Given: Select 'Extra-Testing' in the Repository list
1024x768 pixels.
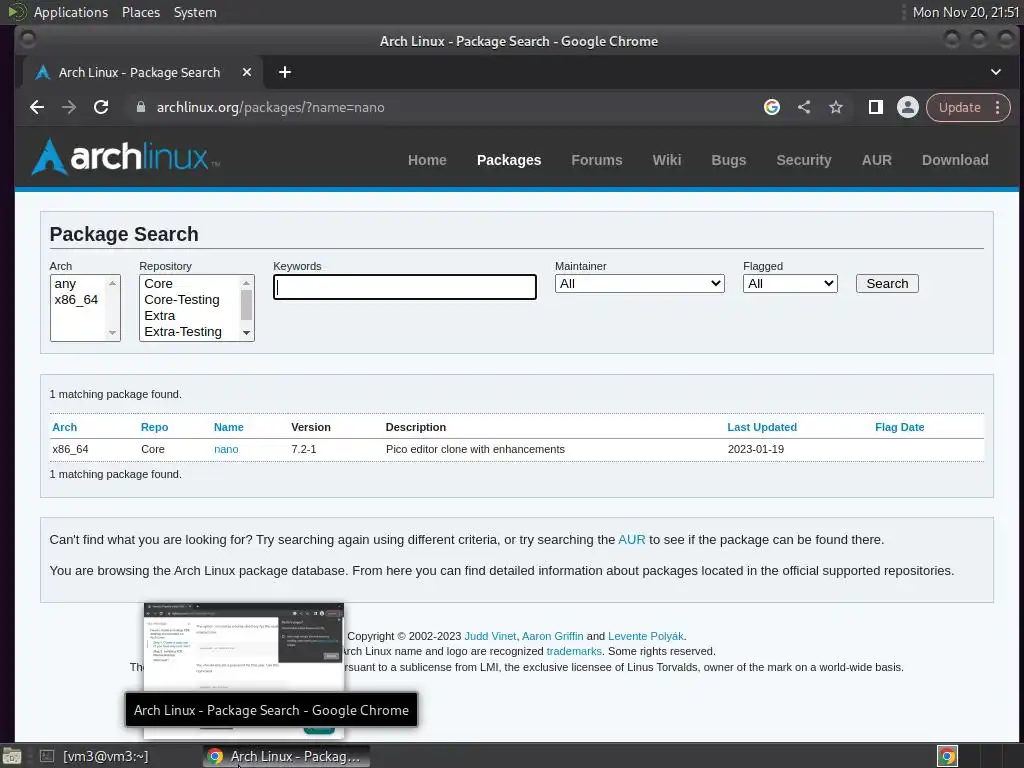Looking at the screenshot, I should pos(190,332).
